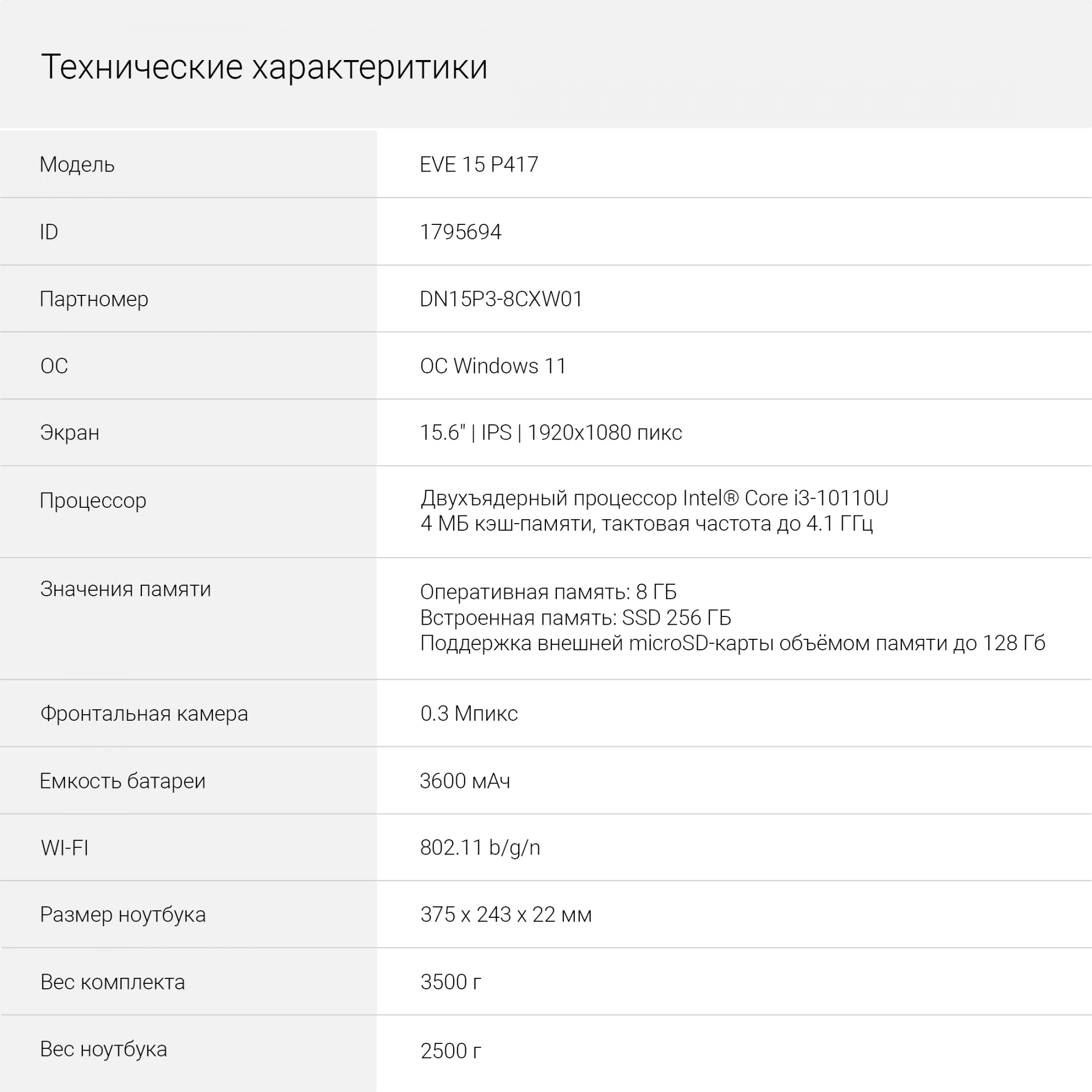
Task: Select part number DN15P3-8CXW01
Action: click(x=501, y=299)
